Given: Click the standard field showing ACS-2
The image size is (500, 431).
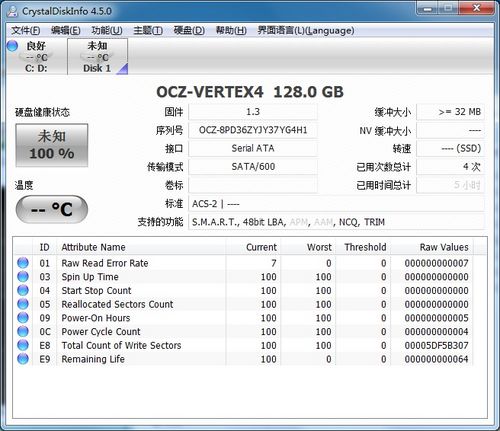Looking at the screenshot, I should point(337,204).
